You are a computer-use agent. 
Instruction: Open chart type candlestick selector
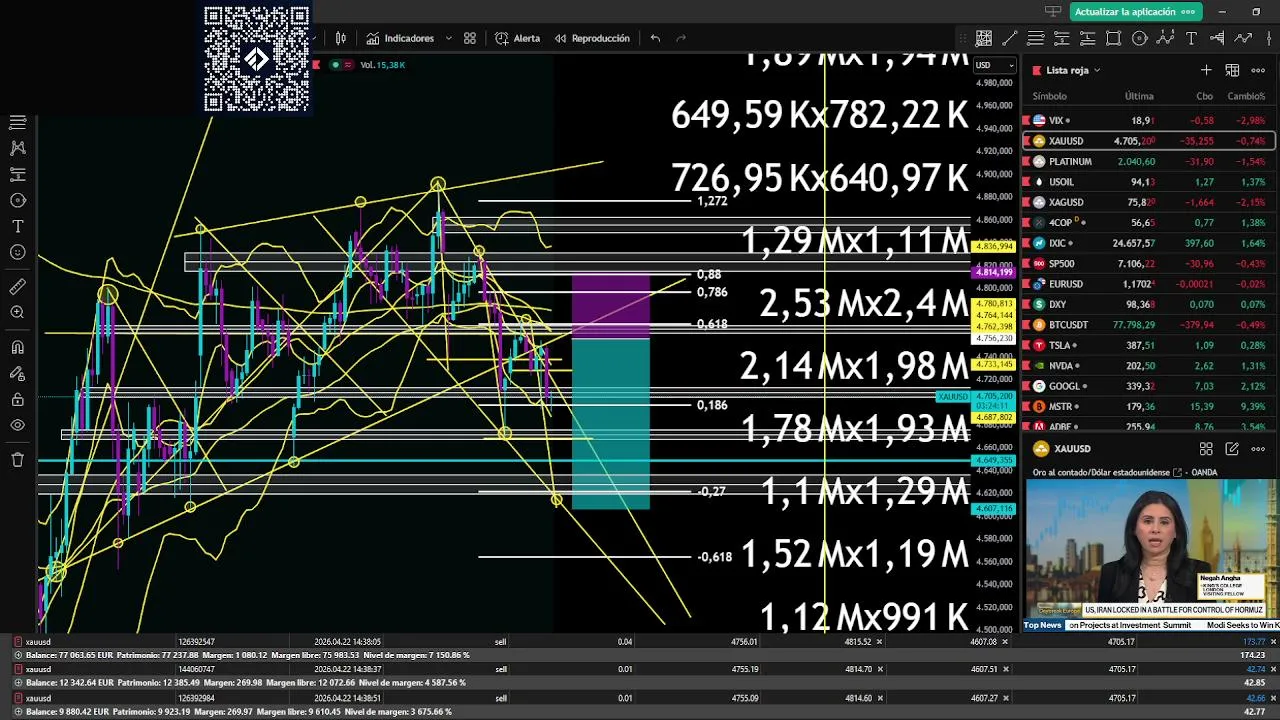[x=341, y=38]
